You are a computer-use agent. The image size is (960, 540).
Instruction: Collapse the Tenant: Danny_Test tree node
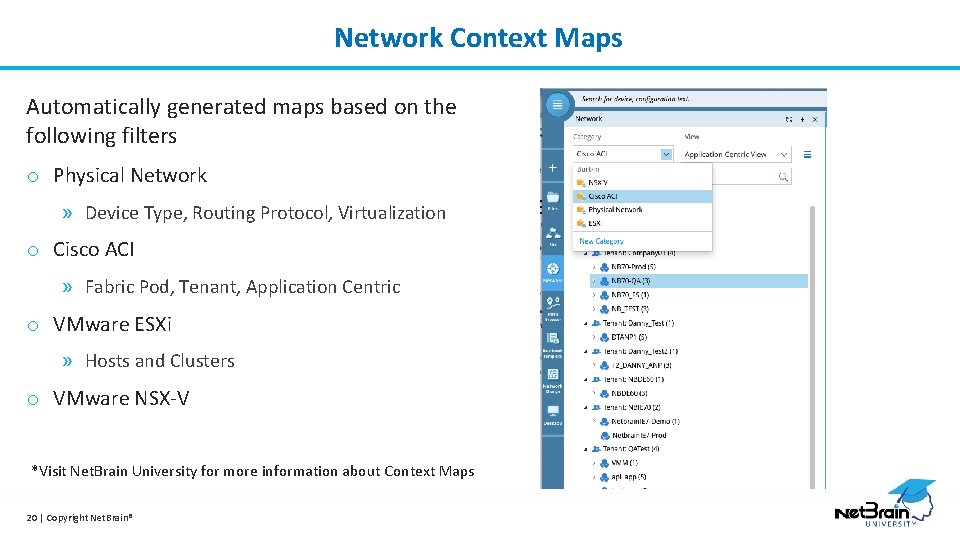point(586,323)
